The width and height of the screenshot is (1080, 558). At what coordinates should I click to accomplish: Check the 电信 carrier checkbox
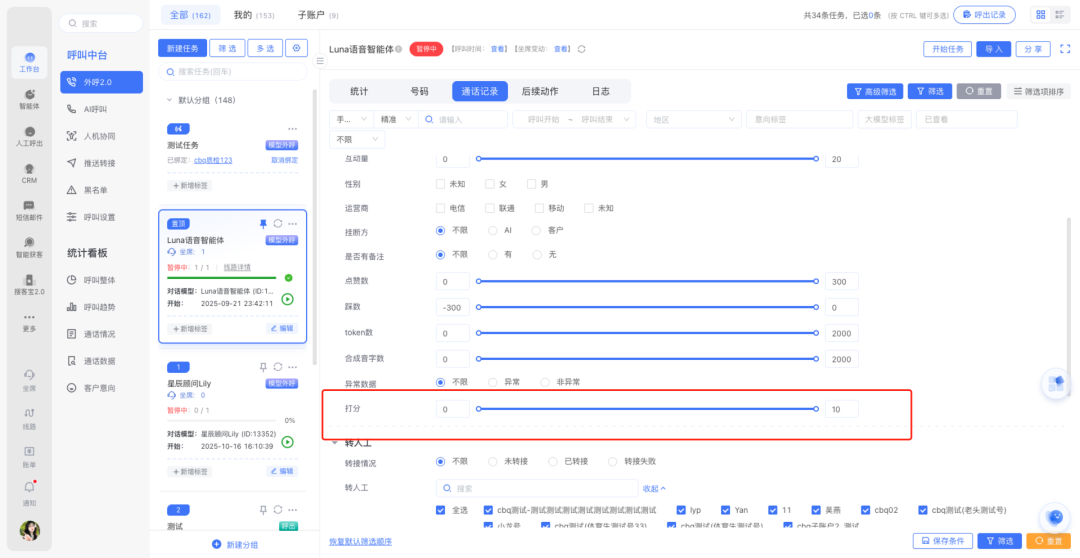click(x=441, y=208)
